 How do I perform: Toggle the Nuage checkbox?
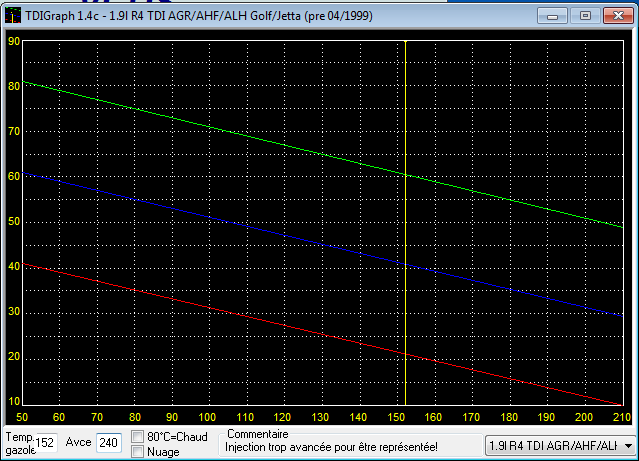click(x=138, y=452)
